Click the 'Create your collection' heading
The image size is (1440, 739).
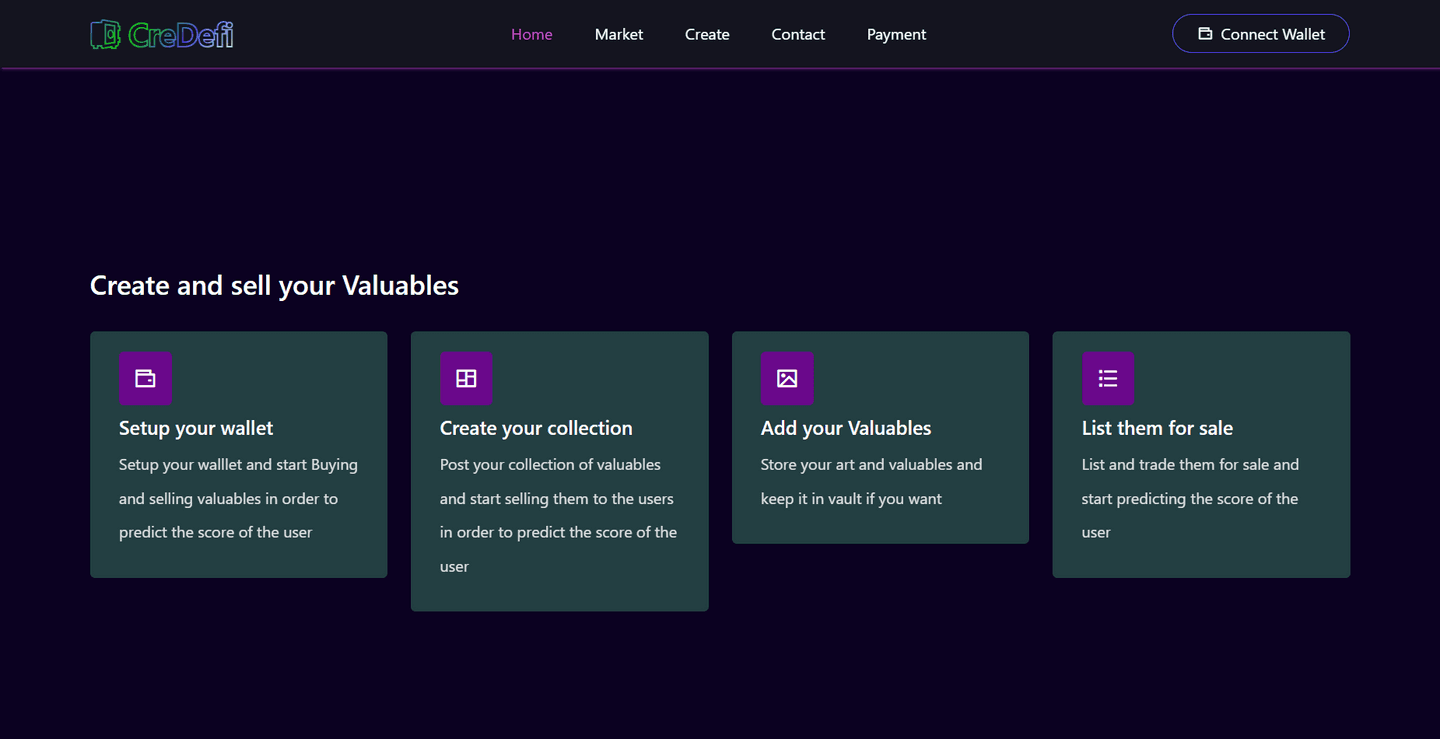tap(536, 428)
